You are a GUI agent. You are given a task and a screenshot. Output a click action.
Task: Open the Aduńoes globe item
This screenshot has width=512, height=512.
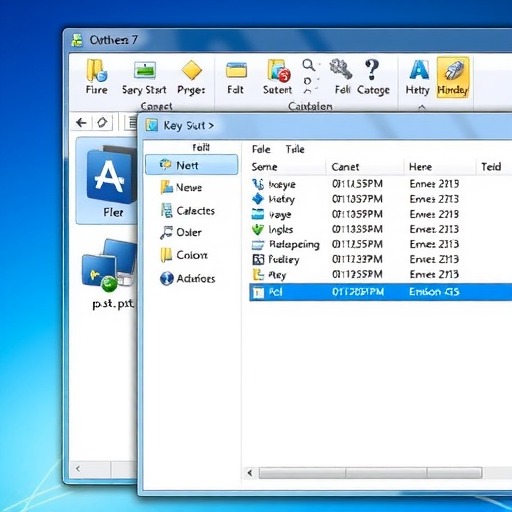[x=188, y=278]
